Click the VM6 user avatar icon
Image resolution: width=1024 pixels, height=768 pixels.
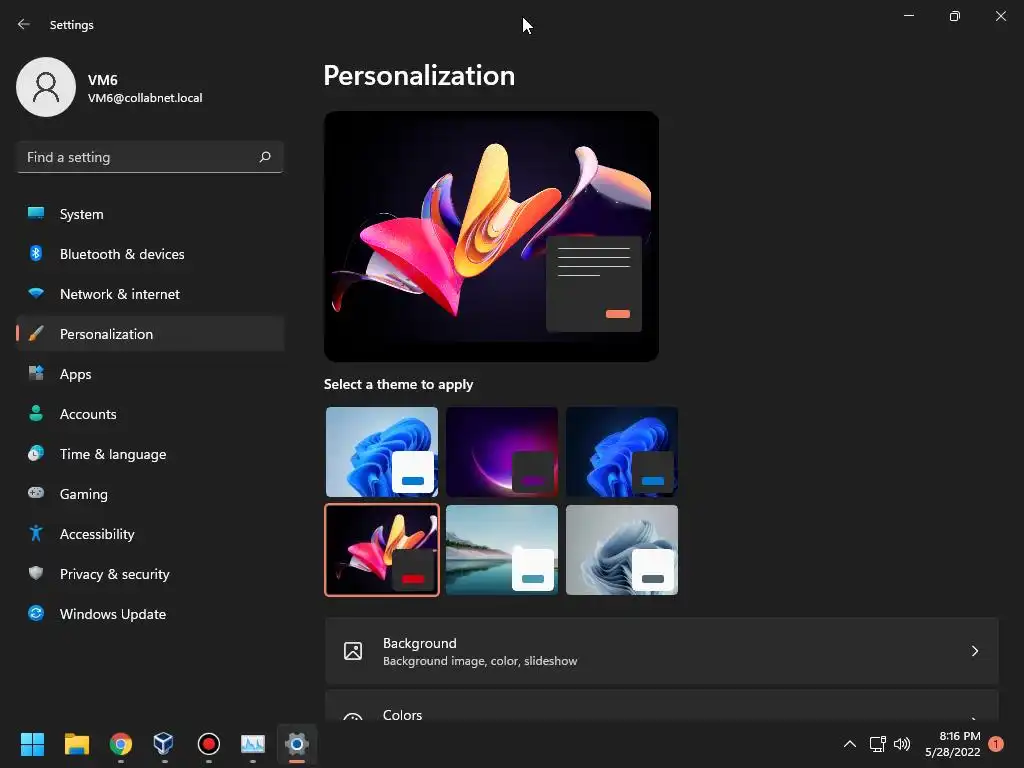pos(46,87)
